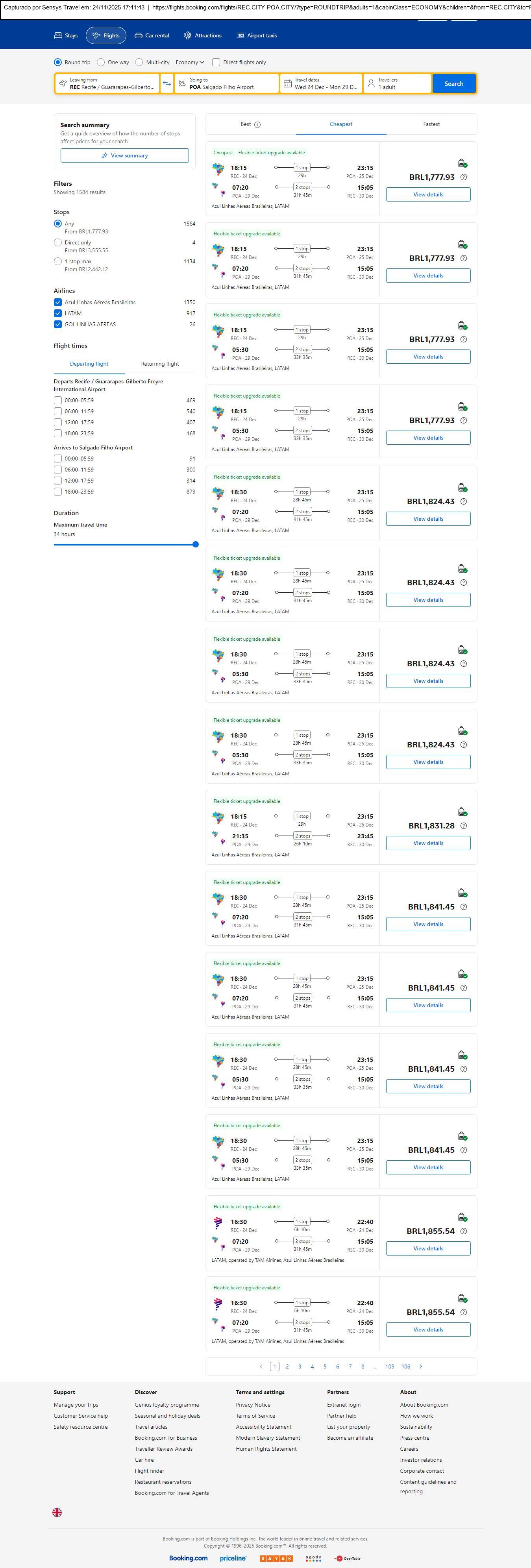The height and width of the screenshot is (1568, 531).
Task: Switch to the Fastest results tab
Action: click(x=431, y=124)
